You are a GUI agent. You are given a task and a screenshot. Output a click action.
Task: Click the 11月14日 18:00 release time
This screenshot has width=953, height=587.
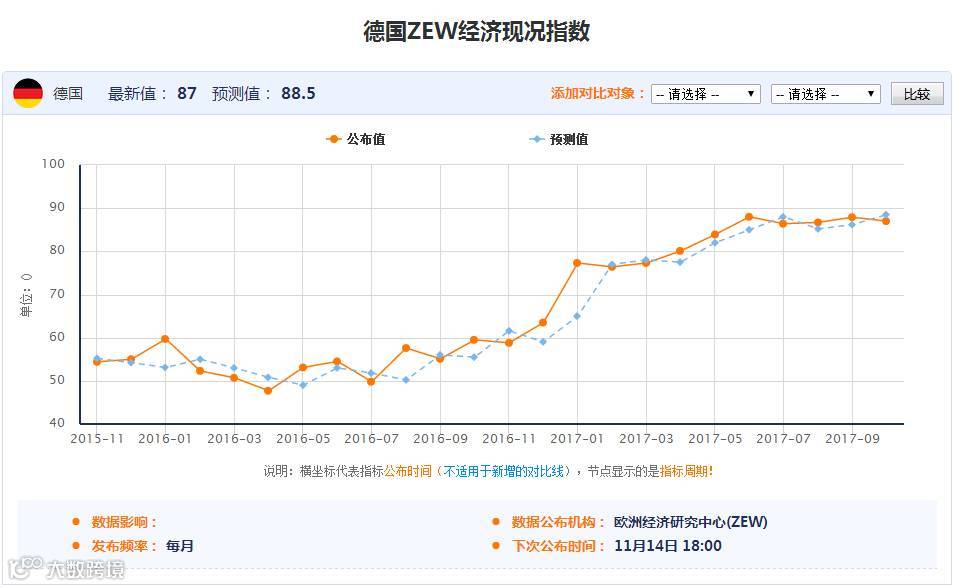coord(668,546)
